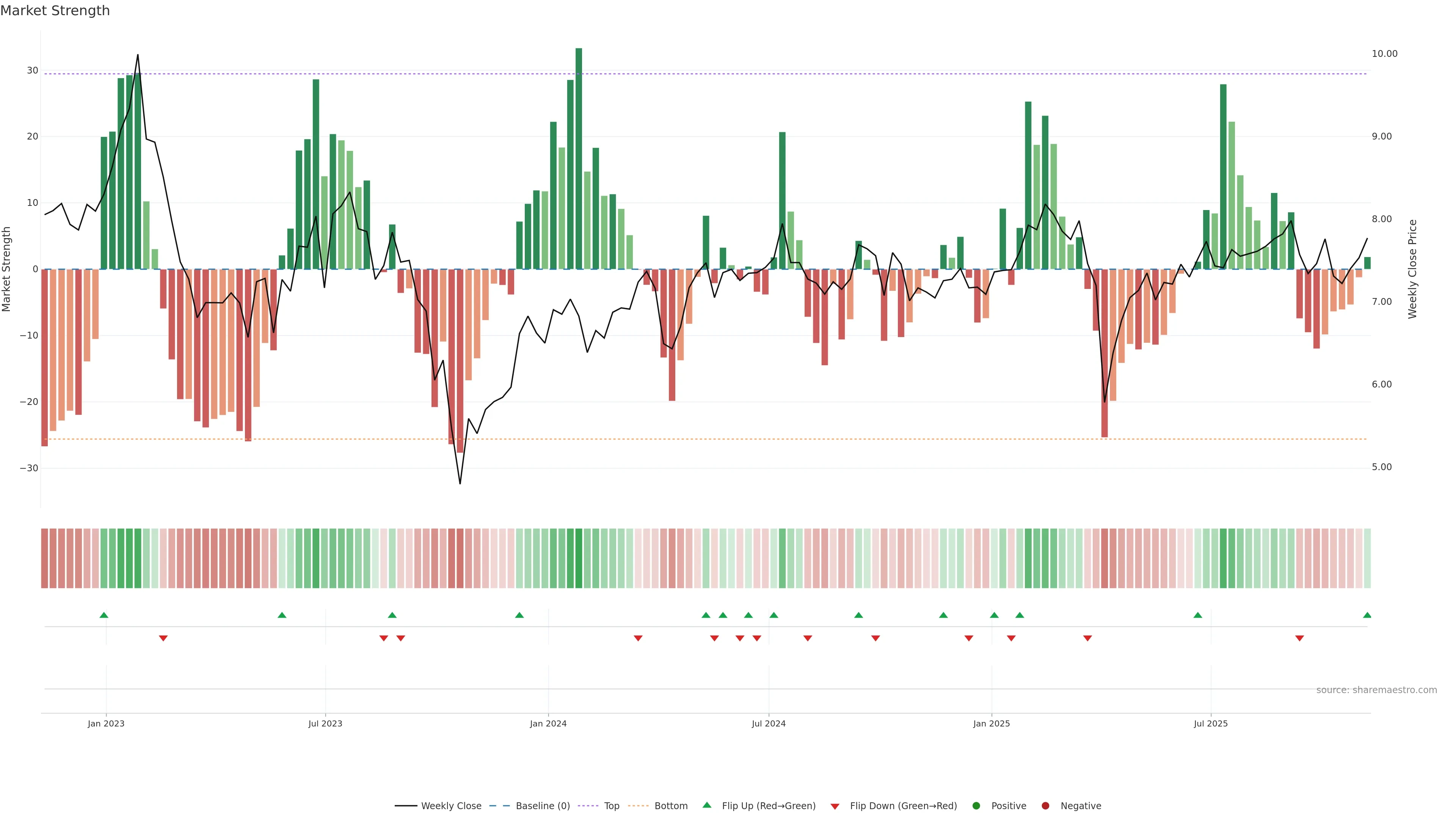Screen dimensions: 1456x819
Task: Click the red Flip Down triangle legend icon
Action: [834, 806]
